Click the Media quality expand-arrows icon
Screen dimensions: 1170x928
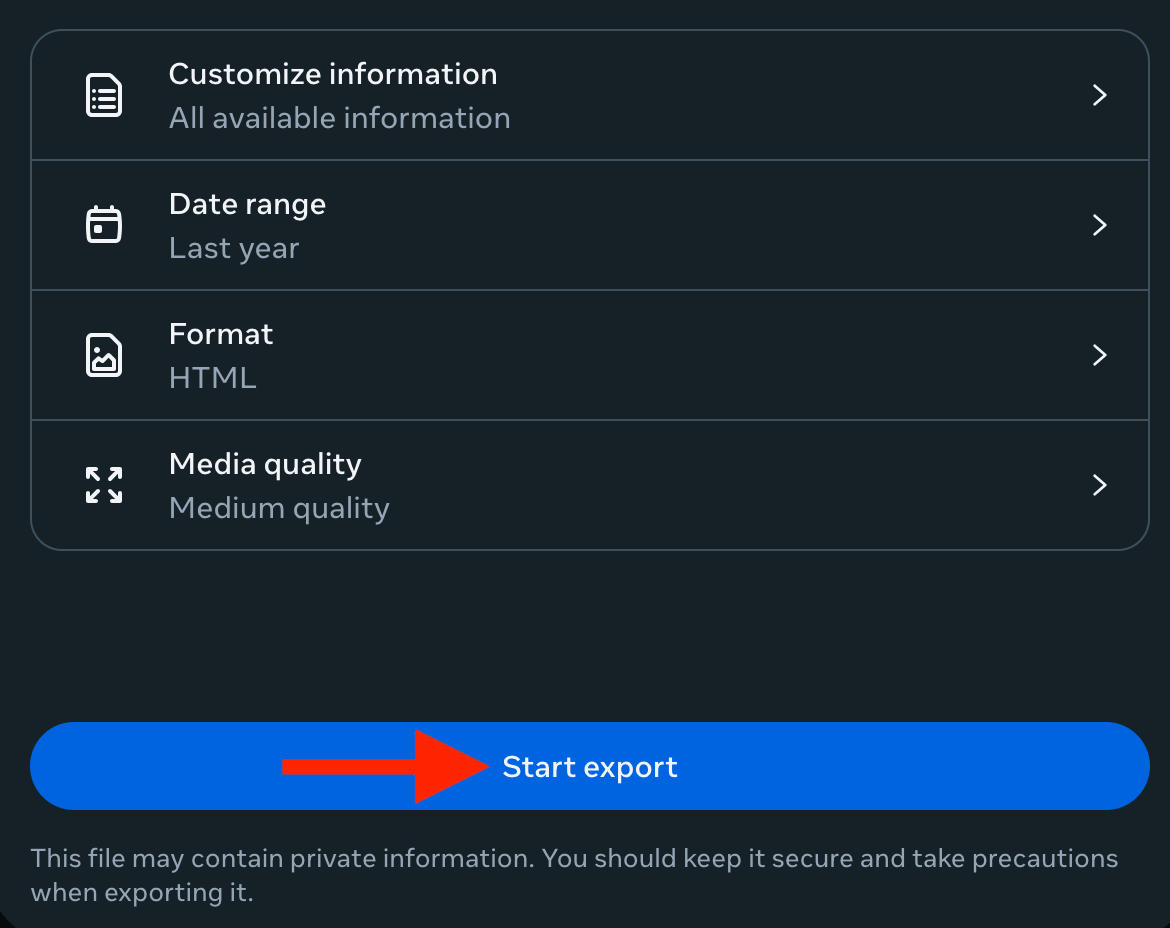[104, 485]
